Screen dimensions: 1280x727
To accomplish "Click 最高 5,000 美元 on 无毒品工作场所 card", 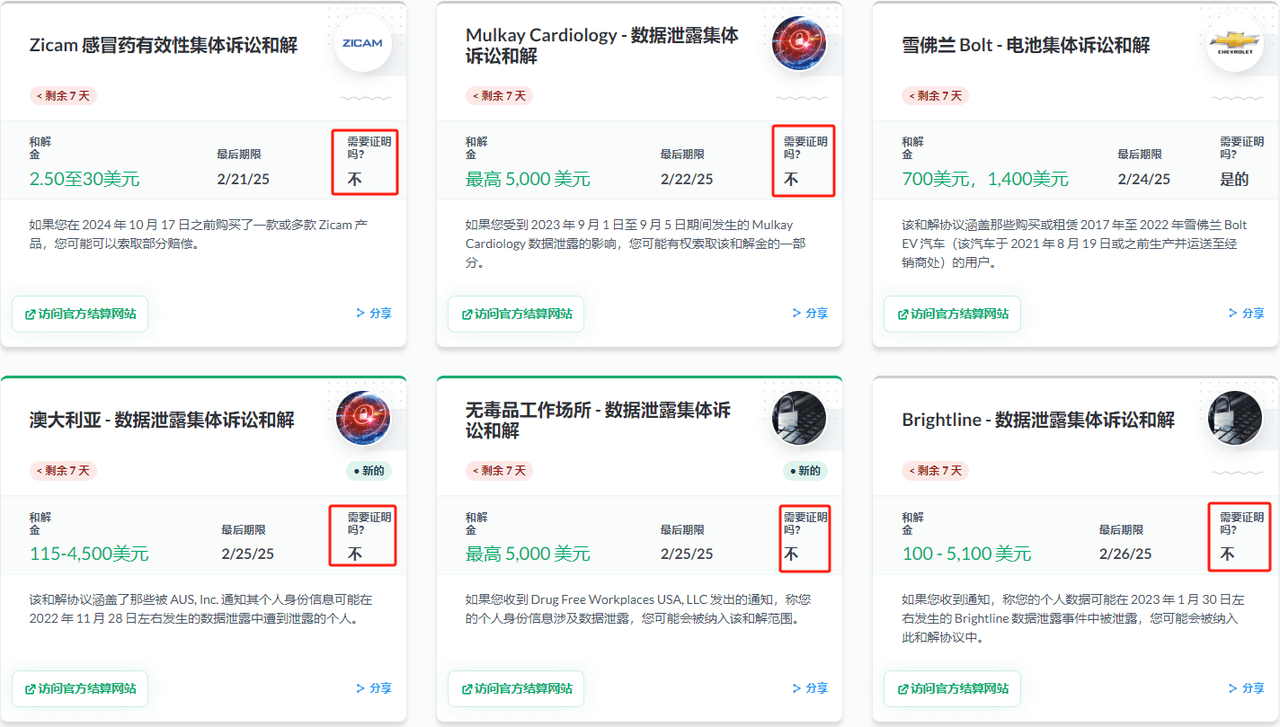I will tap(528, 554).
